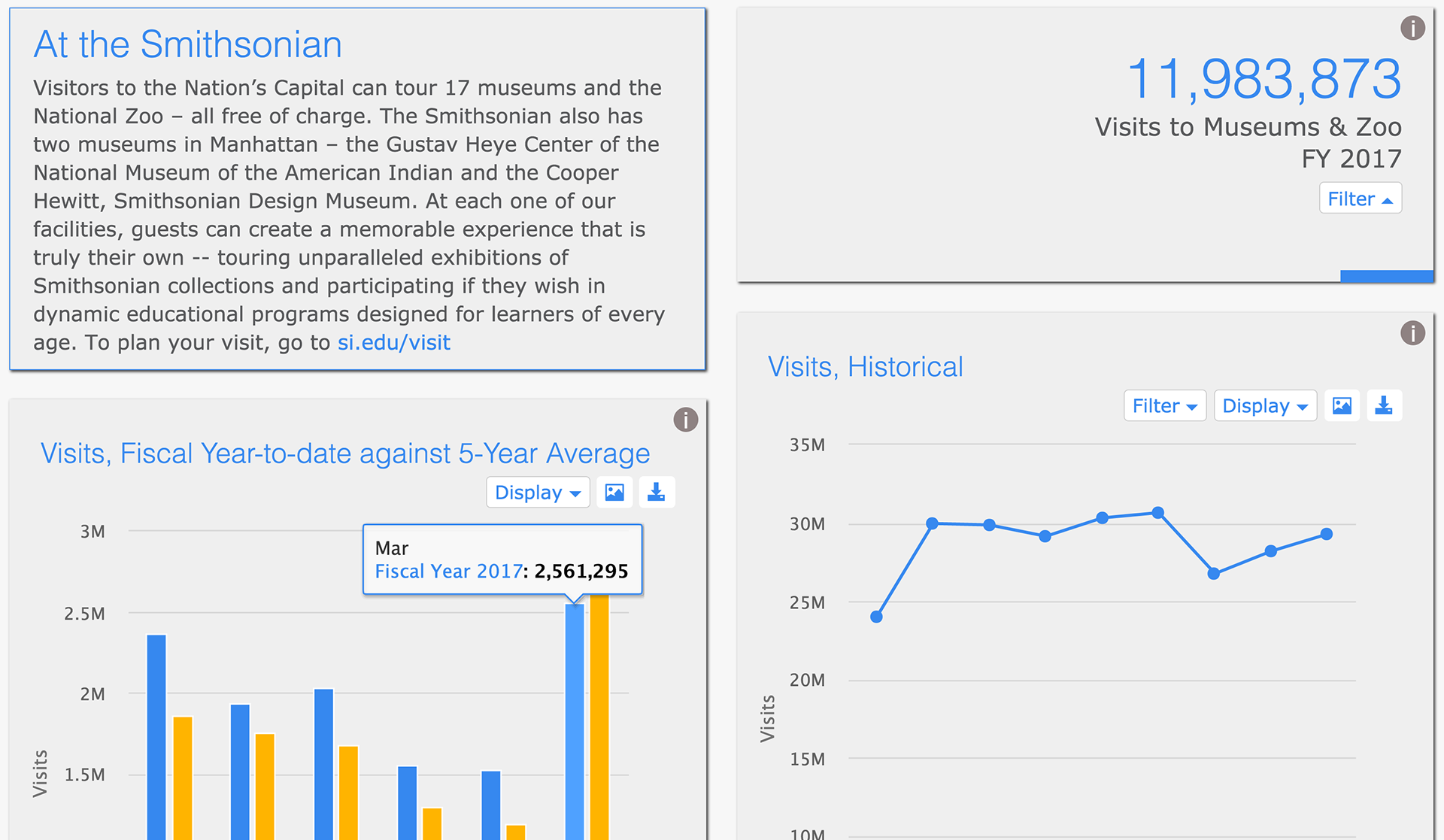Open info icon on visits total card
The image size is (1444, 840).
click(x=1412, y=29)
